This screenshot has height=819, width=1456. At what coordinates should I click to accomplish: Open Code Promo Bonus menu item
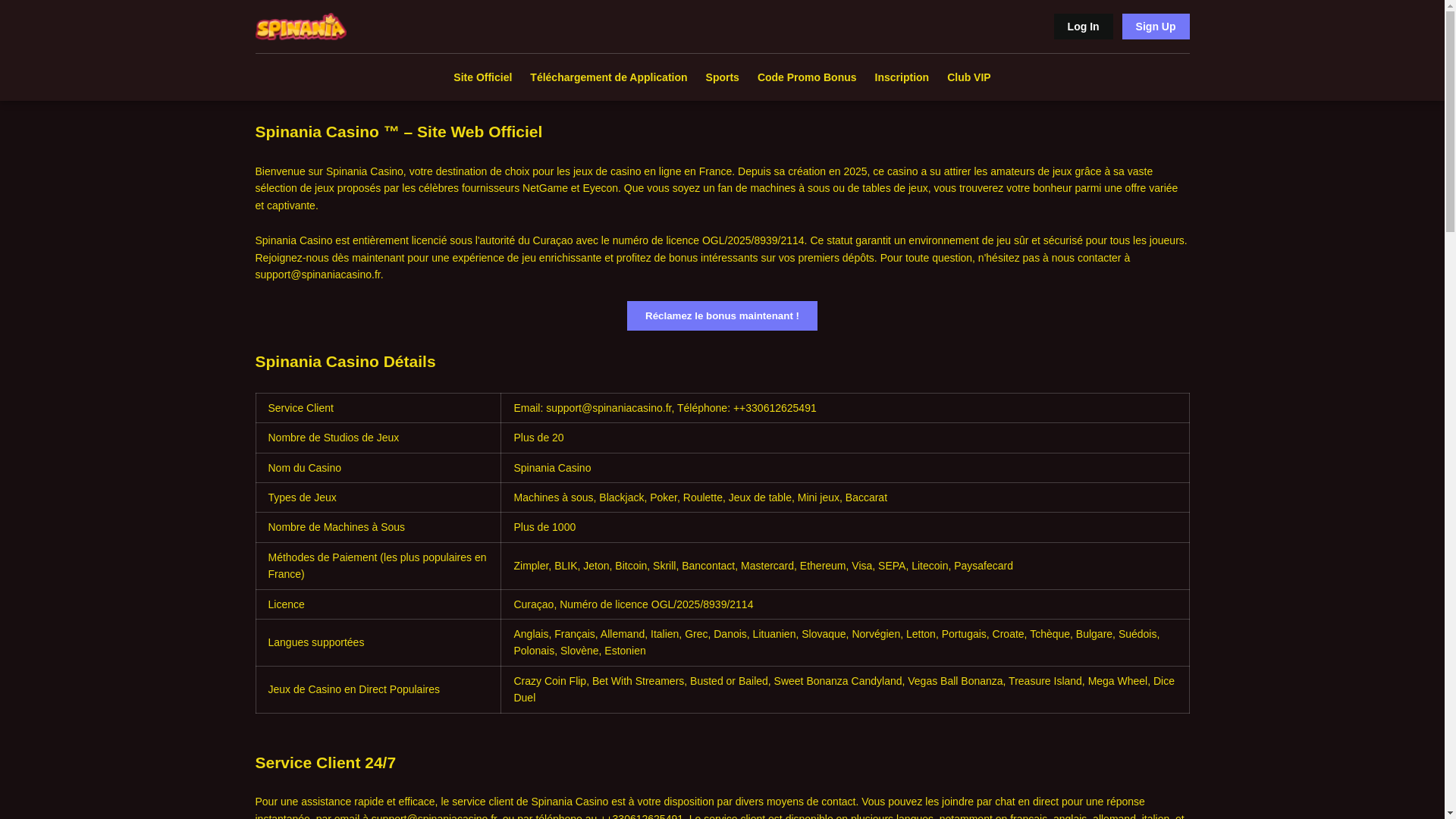coord(806,77)
